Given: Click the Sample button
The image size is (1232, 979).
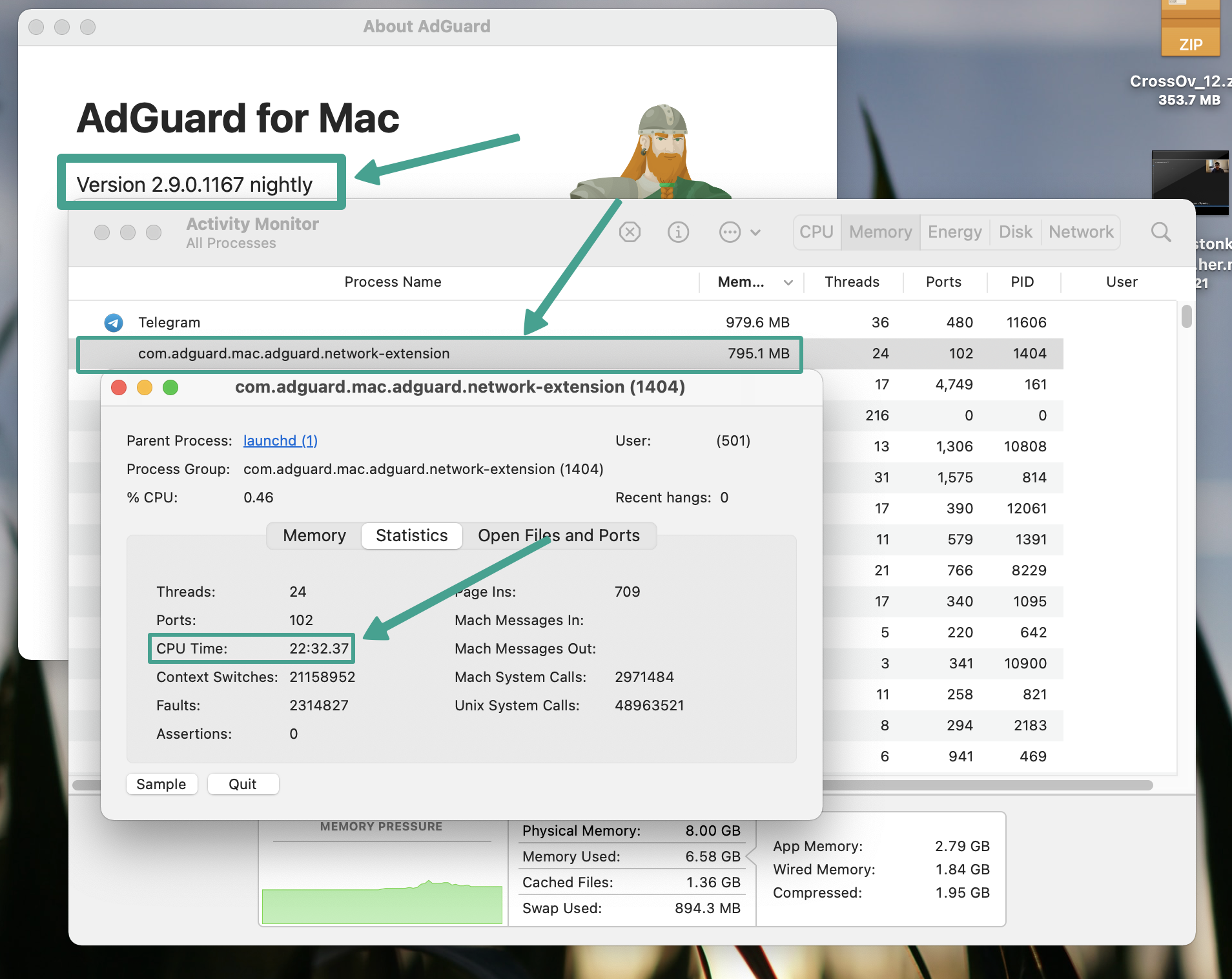Looking at the screenshot, I should [x=161, y=784].
